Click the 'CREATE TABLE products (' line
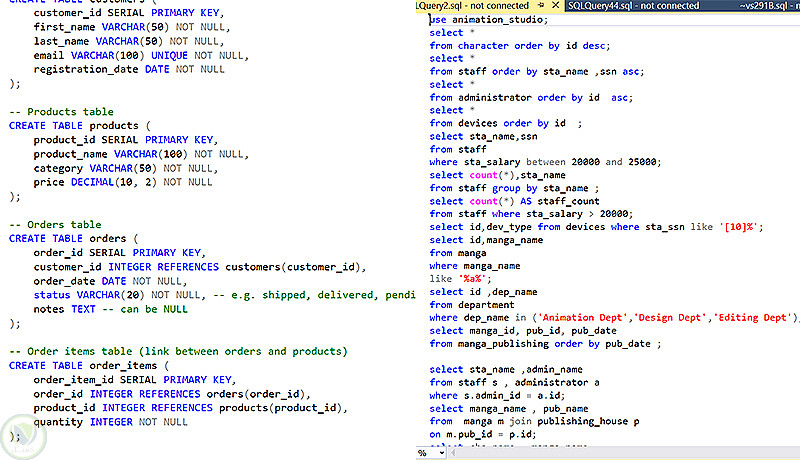 [80, 125]
